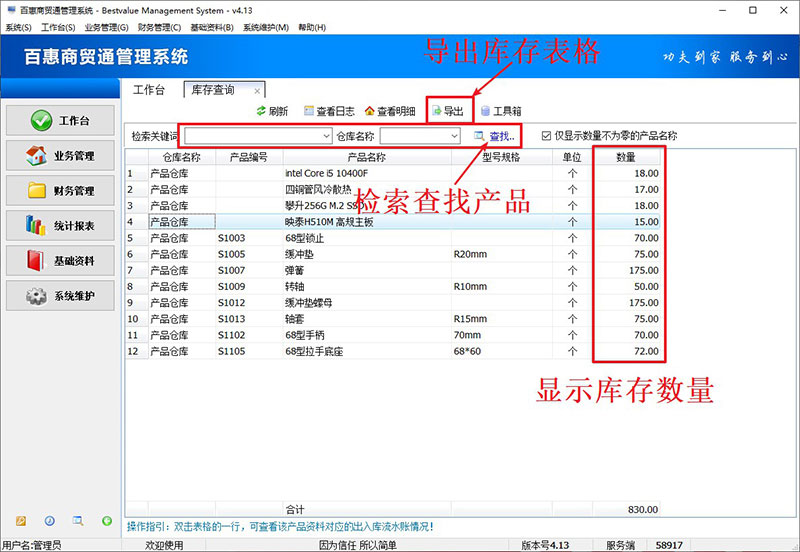Click the blue clock icon at sidebar bottom
This screenshot has width=800, height=552.
pos(49,521)
